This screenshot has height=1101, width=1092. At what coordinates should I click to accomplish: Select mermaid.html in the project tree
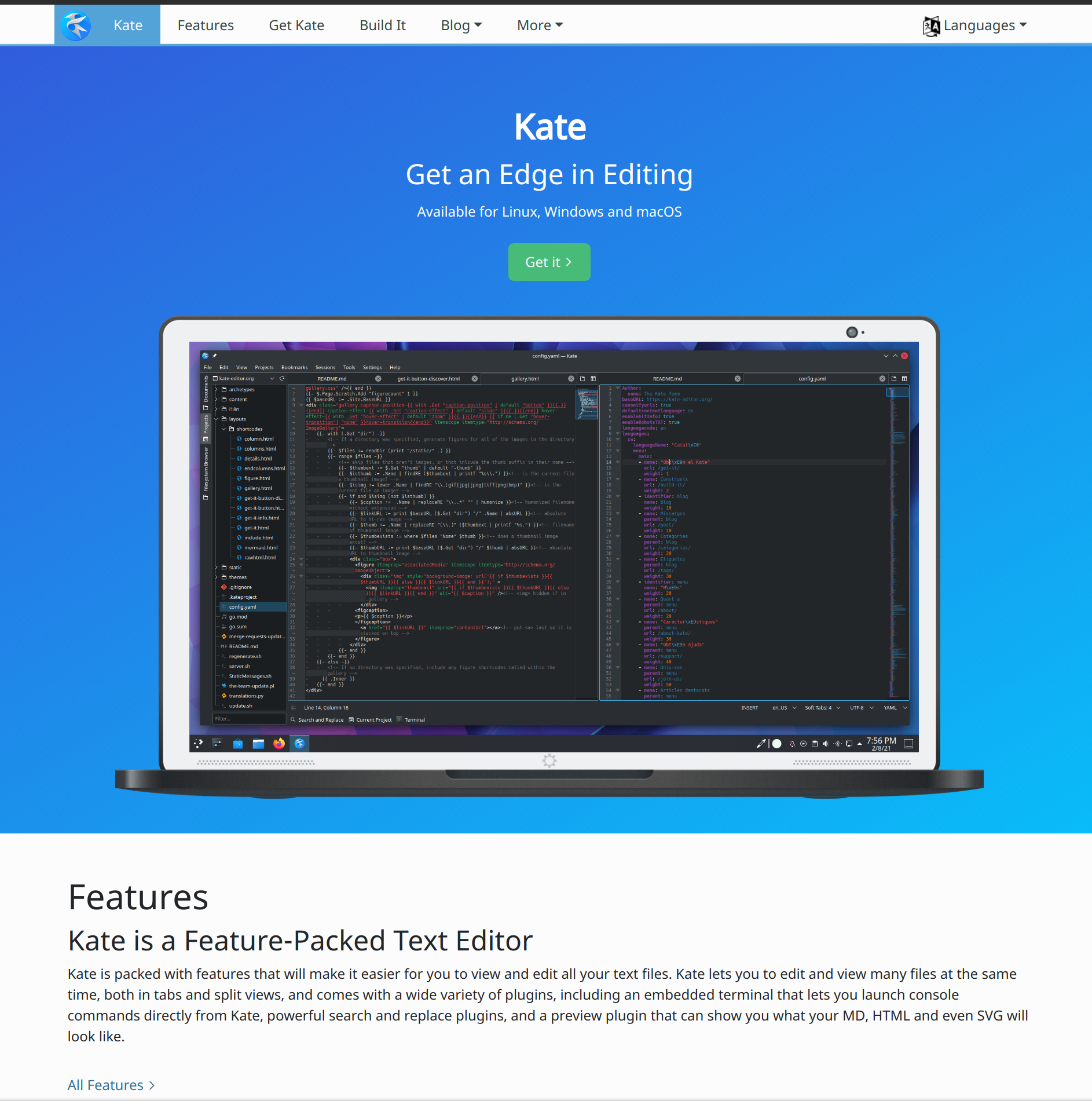coord(256,547)
